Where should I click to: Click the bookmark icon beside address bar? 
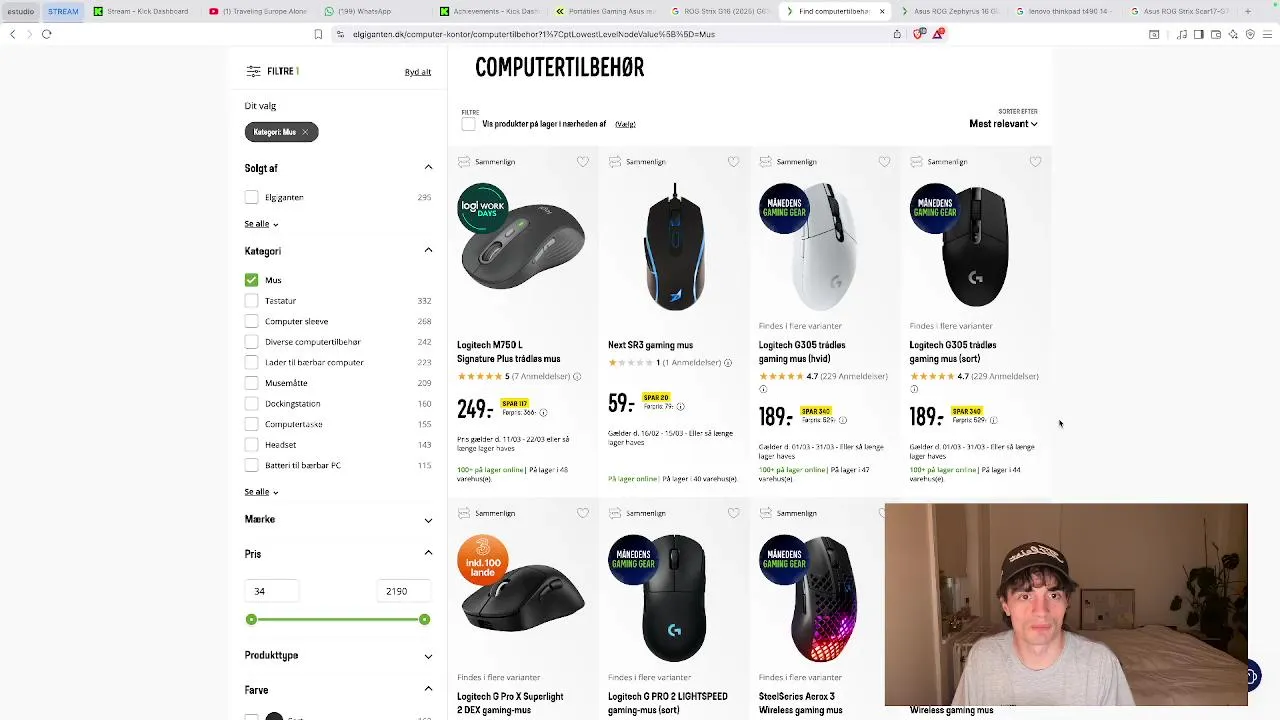point(318,34)
